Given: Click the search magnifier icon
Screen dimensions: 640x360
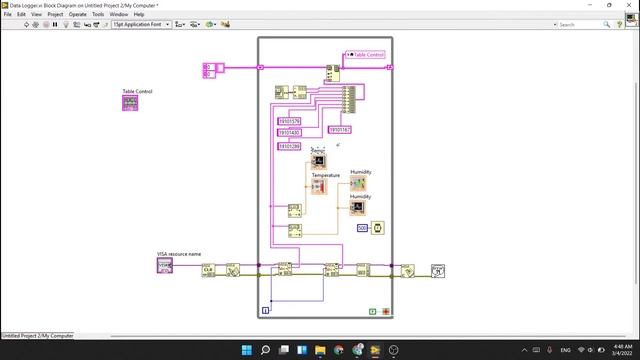Looking at the screenshot, I should pyautogui.click(x=607, y=25).
